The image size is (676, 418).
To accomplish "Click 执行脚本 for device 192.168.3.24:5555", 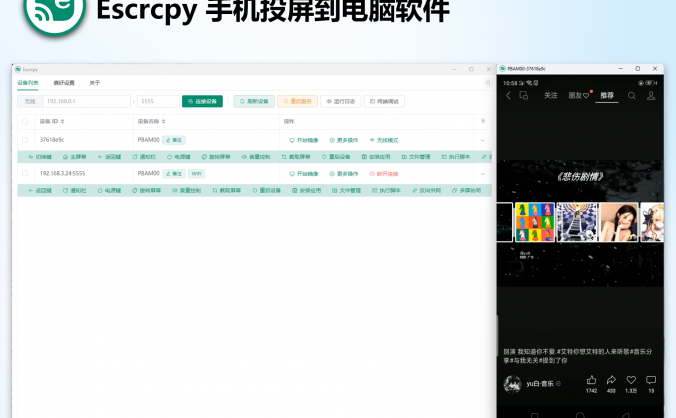I will click(x=386, y=190).
